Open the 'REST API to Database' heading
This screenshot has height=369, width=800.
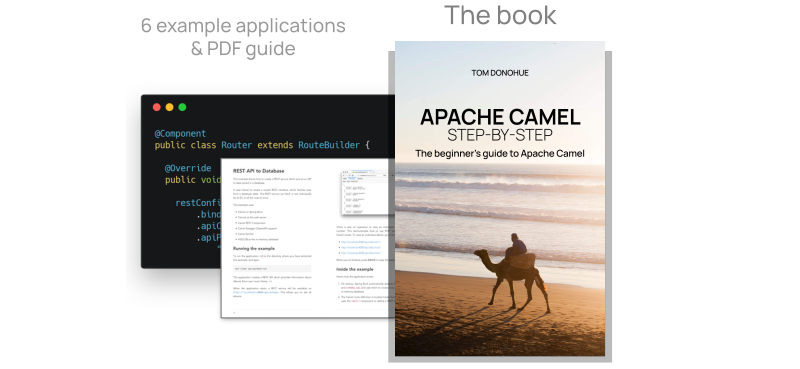point(259,171)
